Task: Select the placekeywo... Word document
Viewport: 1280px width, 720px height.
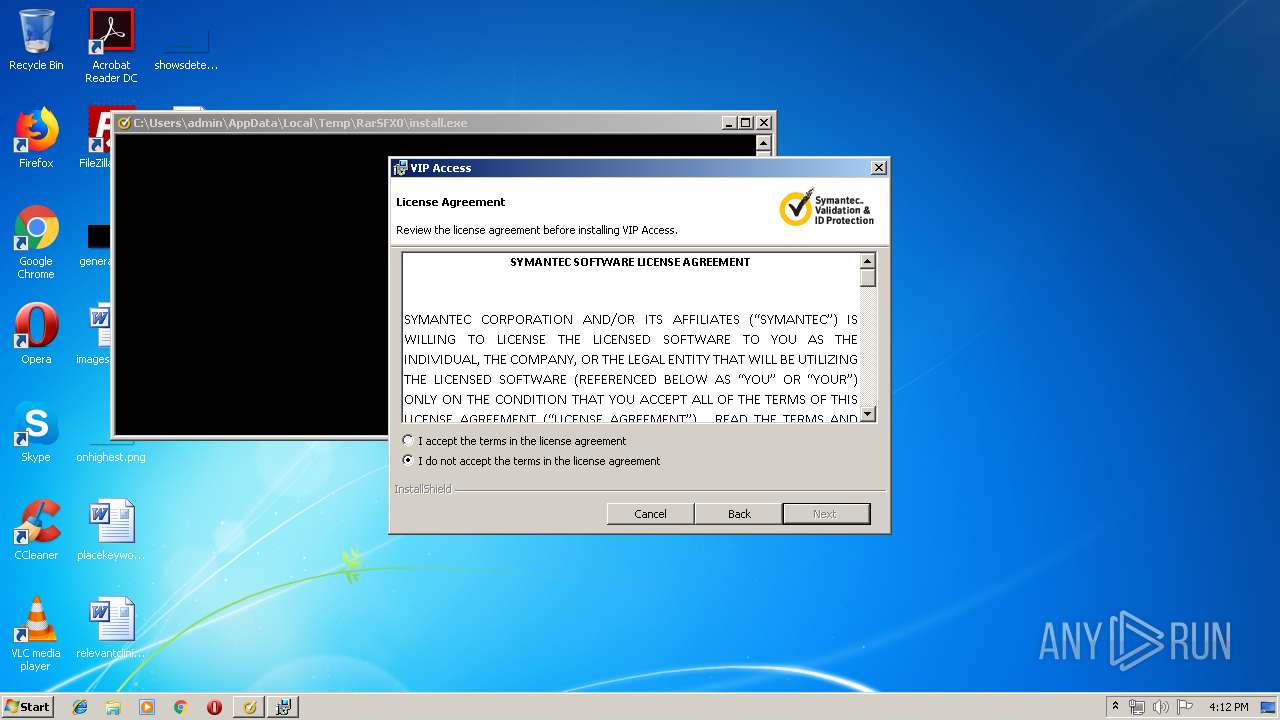Action: coord(111,530)
